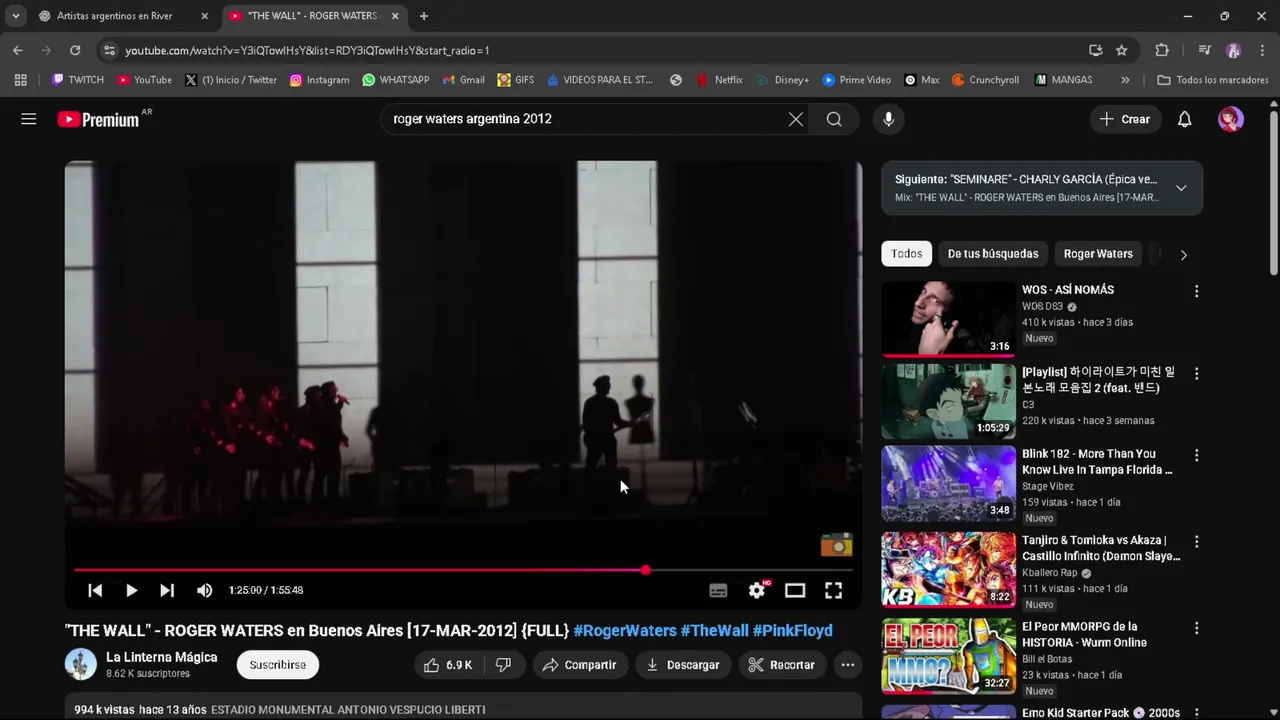Open a new browser tab
This screenshot has height=720, width=1280.
pos(424,16)
